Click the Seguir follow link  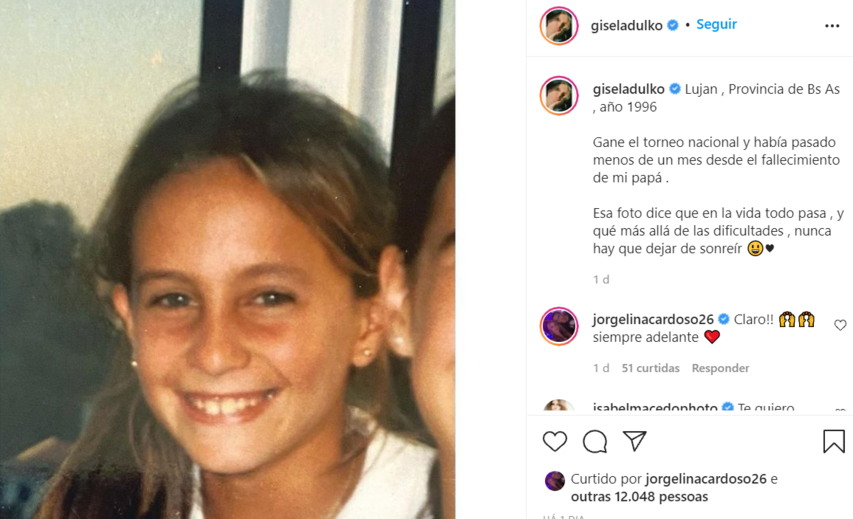pyautogui.click(x=716, y=24)
